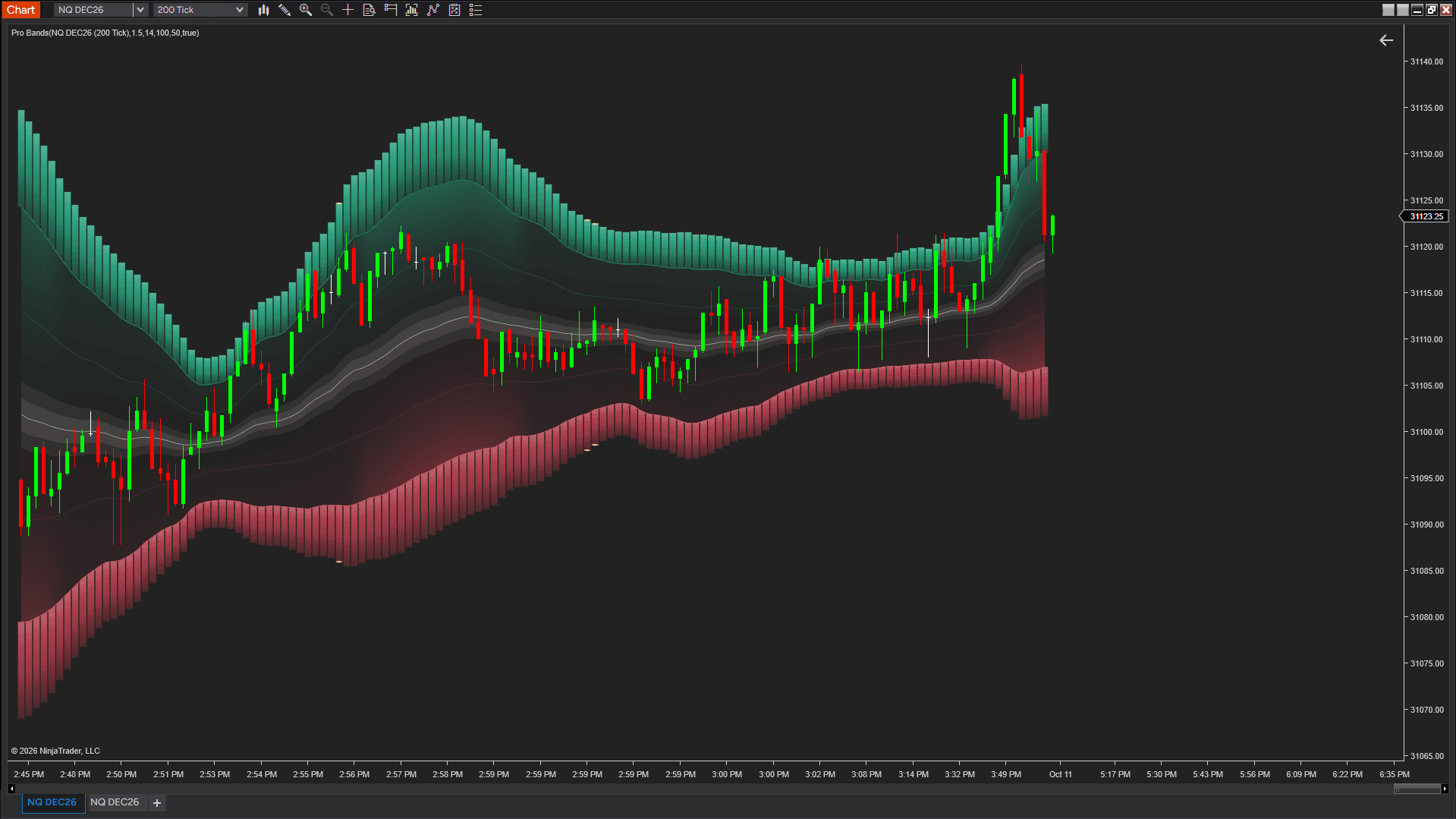Image resolution: width=1456 pixels, height=819 pixels.
Task: Show the data box panel
Action: (x=370, y=10)
